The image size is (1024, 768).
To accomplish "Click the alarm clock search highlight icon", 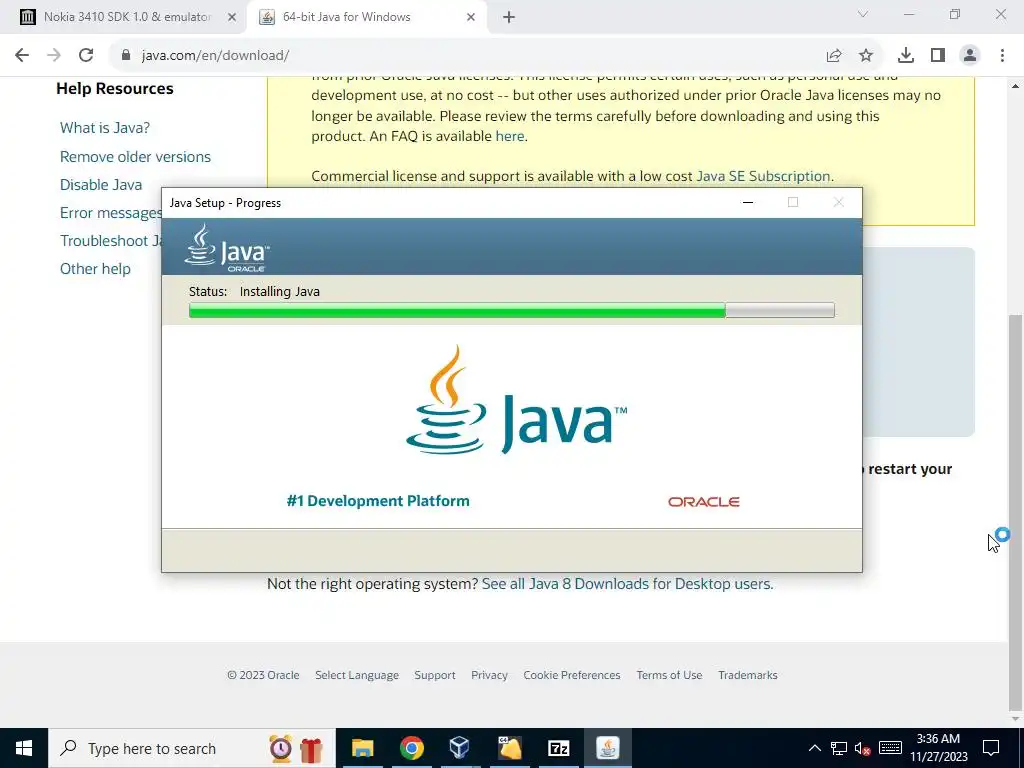I will 281,748.
